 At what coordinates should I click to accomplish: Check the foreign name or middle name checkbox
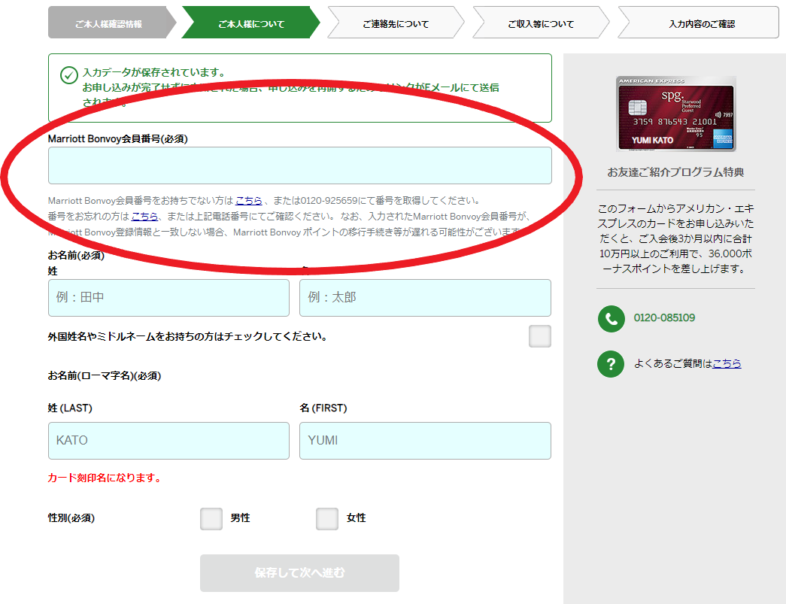(x=540, y=336)
